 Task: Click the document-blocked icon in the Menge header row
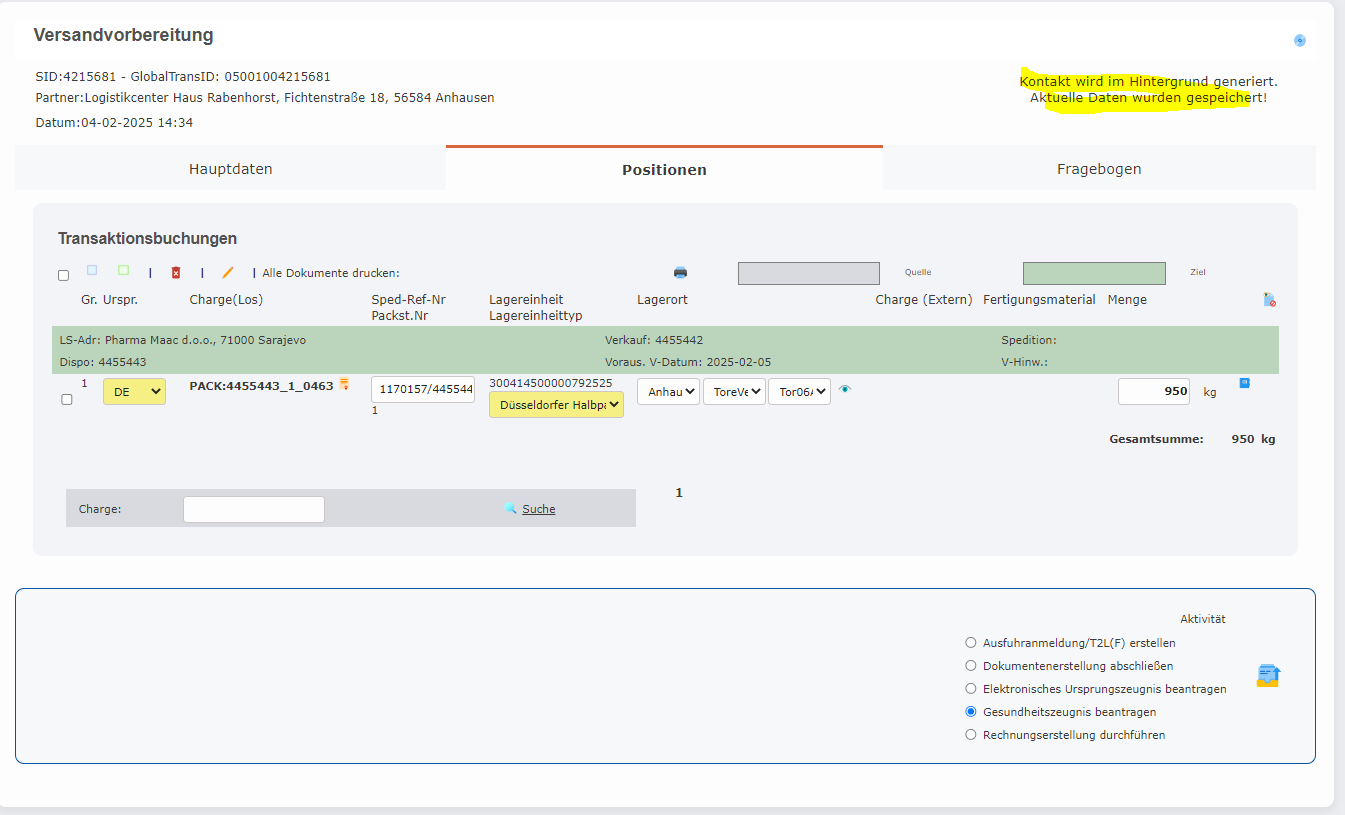(x=1269, y=299)
